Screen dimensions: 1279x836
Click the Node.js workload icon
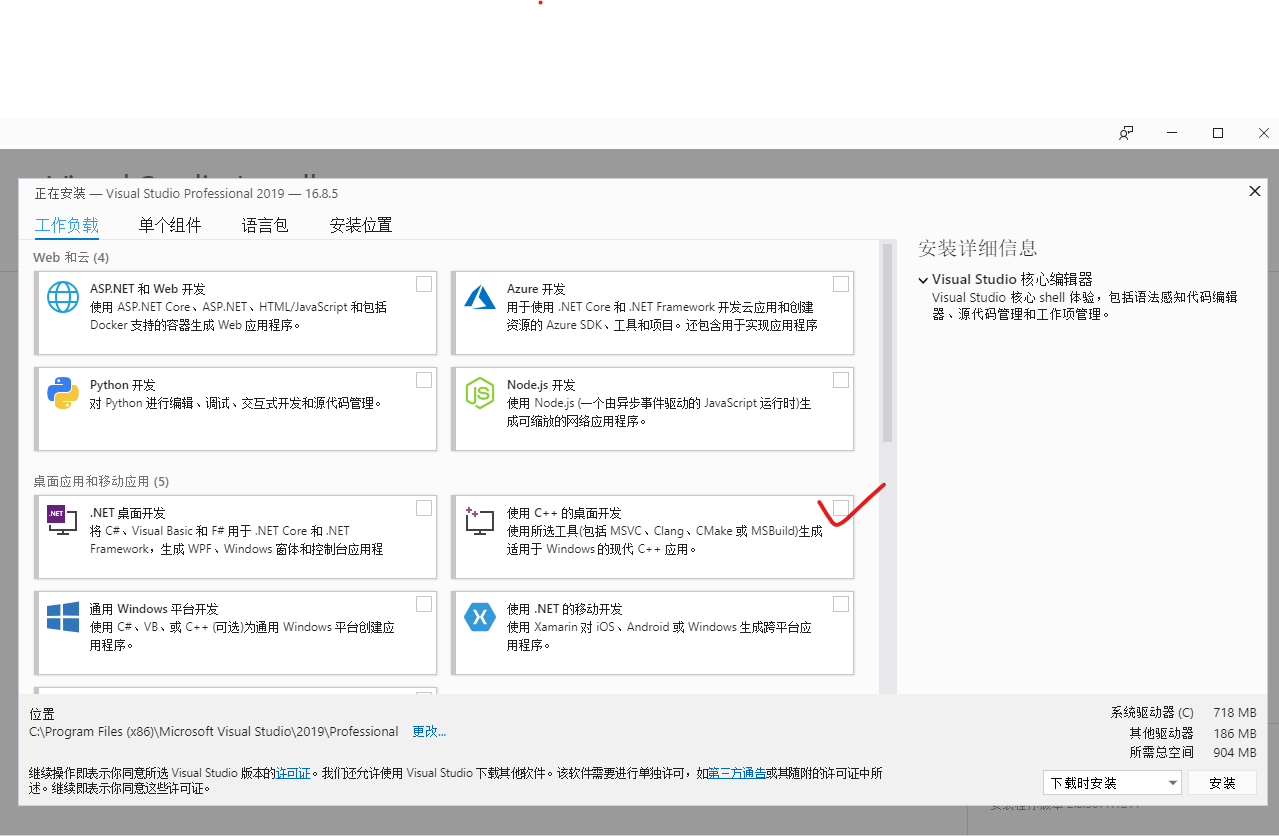(479, 393)
